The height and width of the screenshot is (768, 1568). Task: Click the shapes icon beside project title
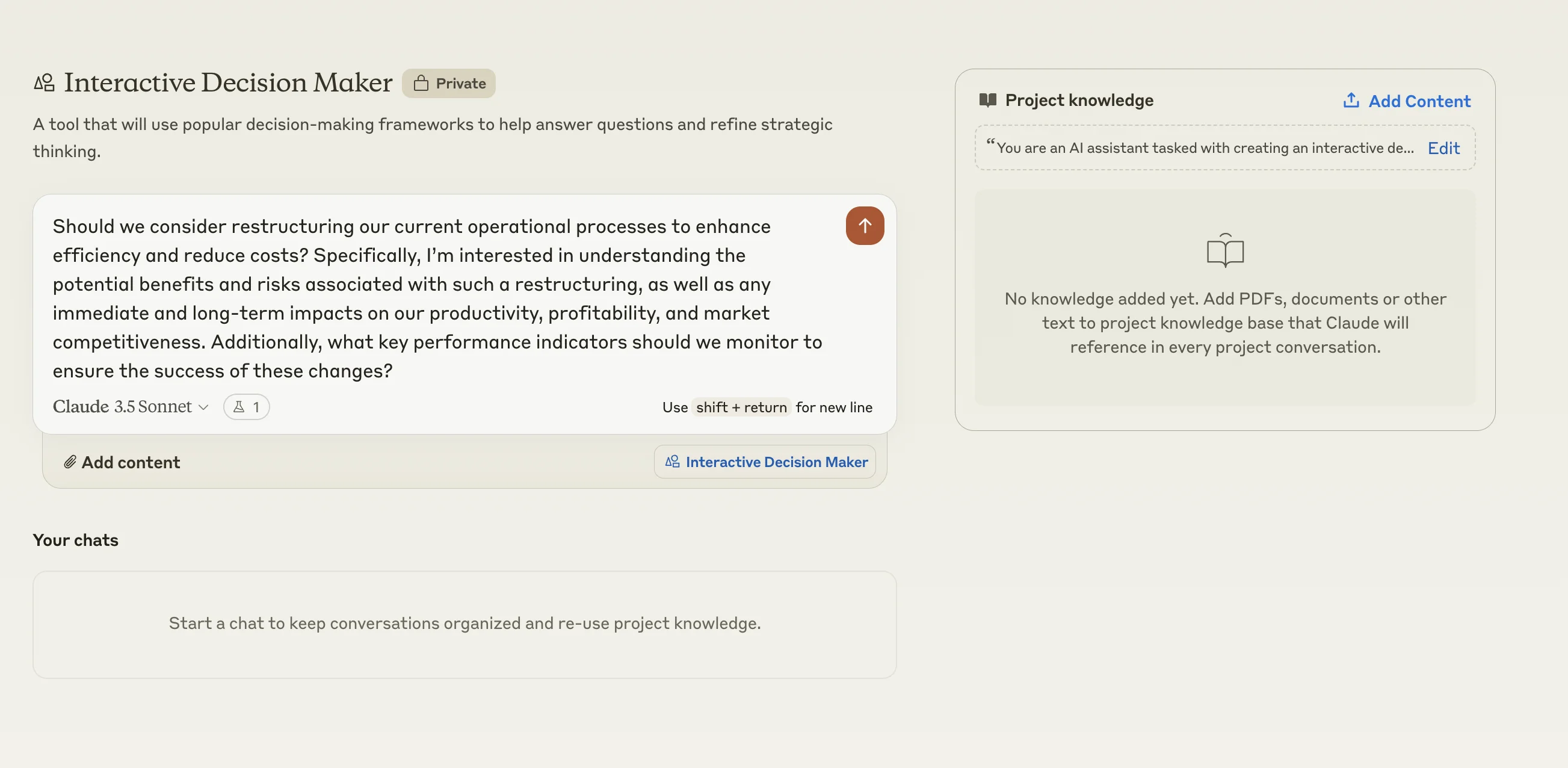coord(44,83)
